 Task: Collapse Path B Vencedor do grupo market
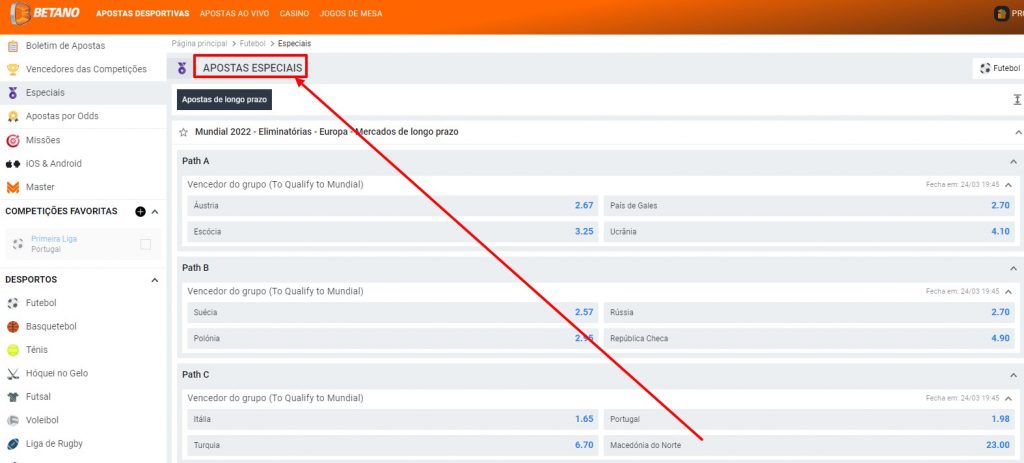1008,291
